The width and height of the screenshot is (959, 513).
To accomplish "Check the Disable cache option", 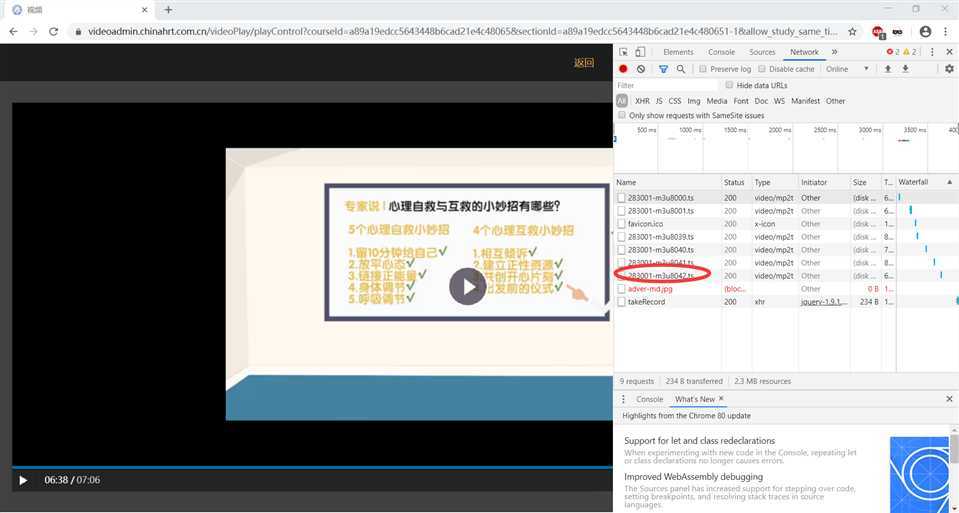I will coord(762,69).
